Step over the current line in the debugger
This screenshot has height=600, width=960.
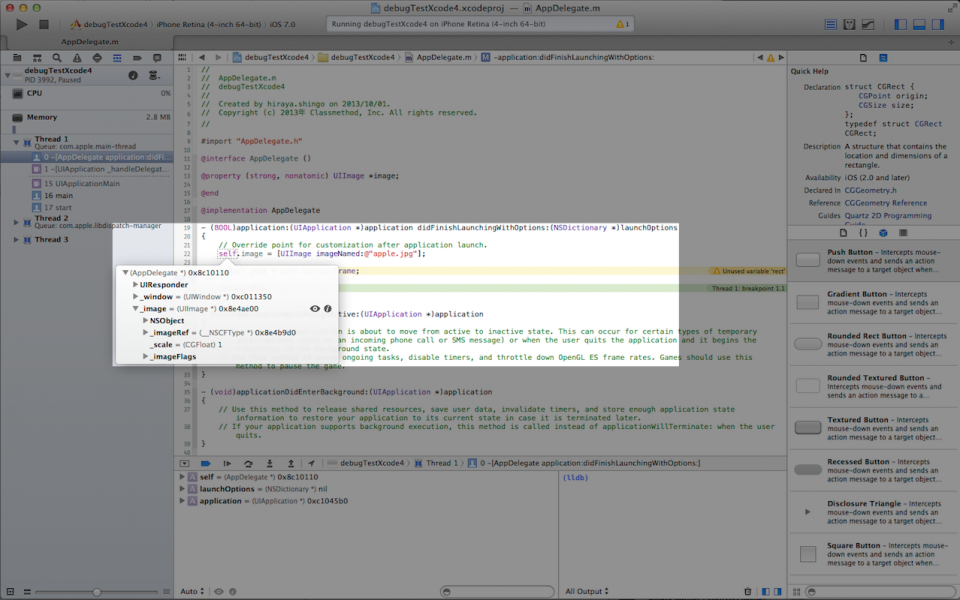coord(247,461)
